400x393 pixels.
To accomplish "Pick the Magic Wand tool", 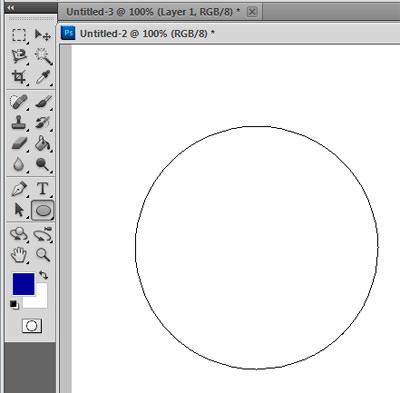I will pos(43,56).
